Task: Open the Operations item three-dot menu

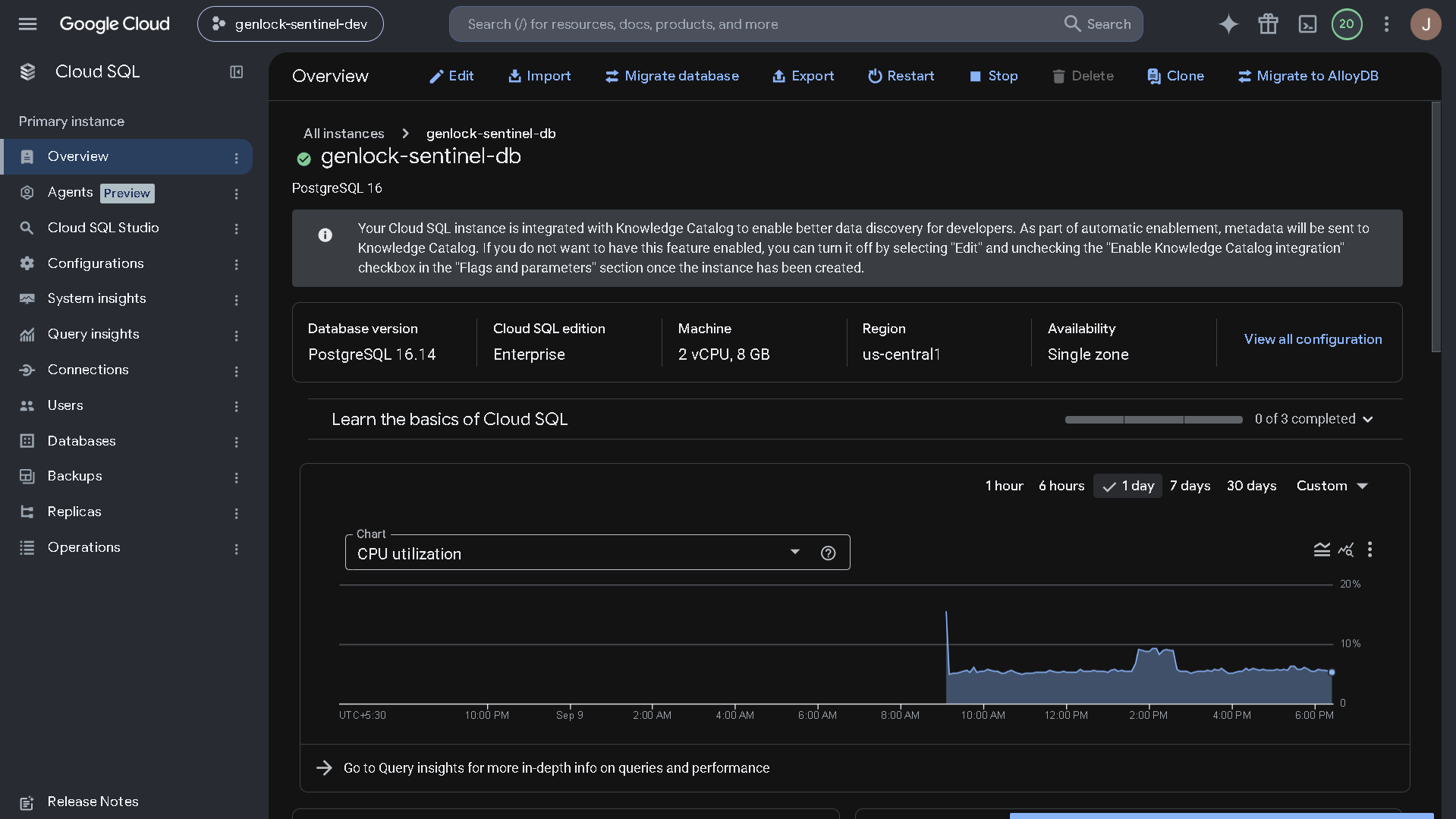Action: pyautogui.click(x=237, y=549)
